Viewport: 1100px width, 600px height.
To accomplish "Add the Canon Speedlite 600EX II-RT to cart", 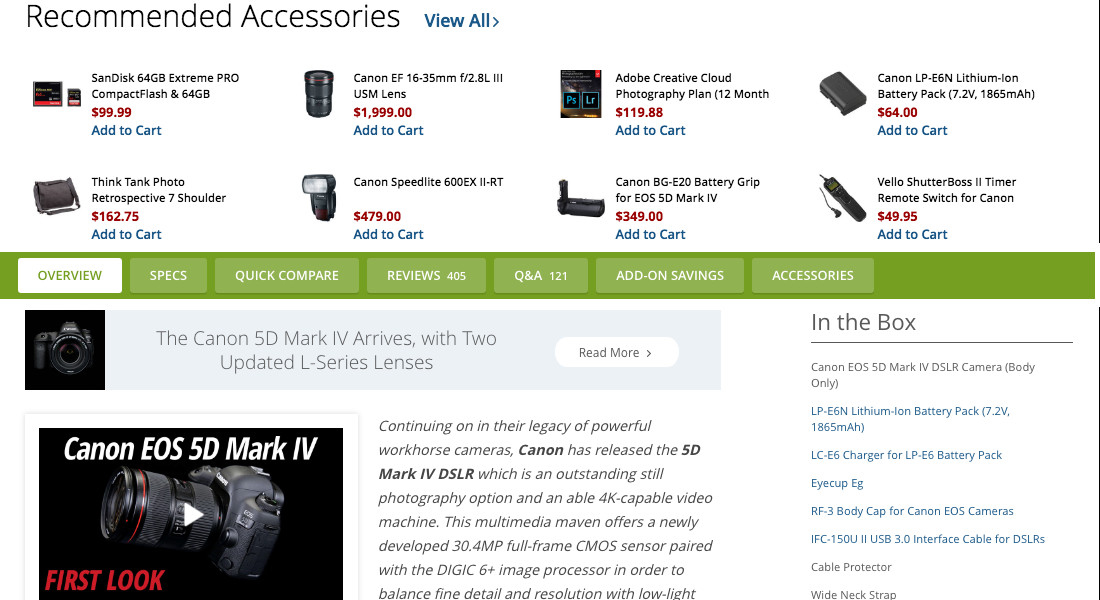I will [388, 234].
